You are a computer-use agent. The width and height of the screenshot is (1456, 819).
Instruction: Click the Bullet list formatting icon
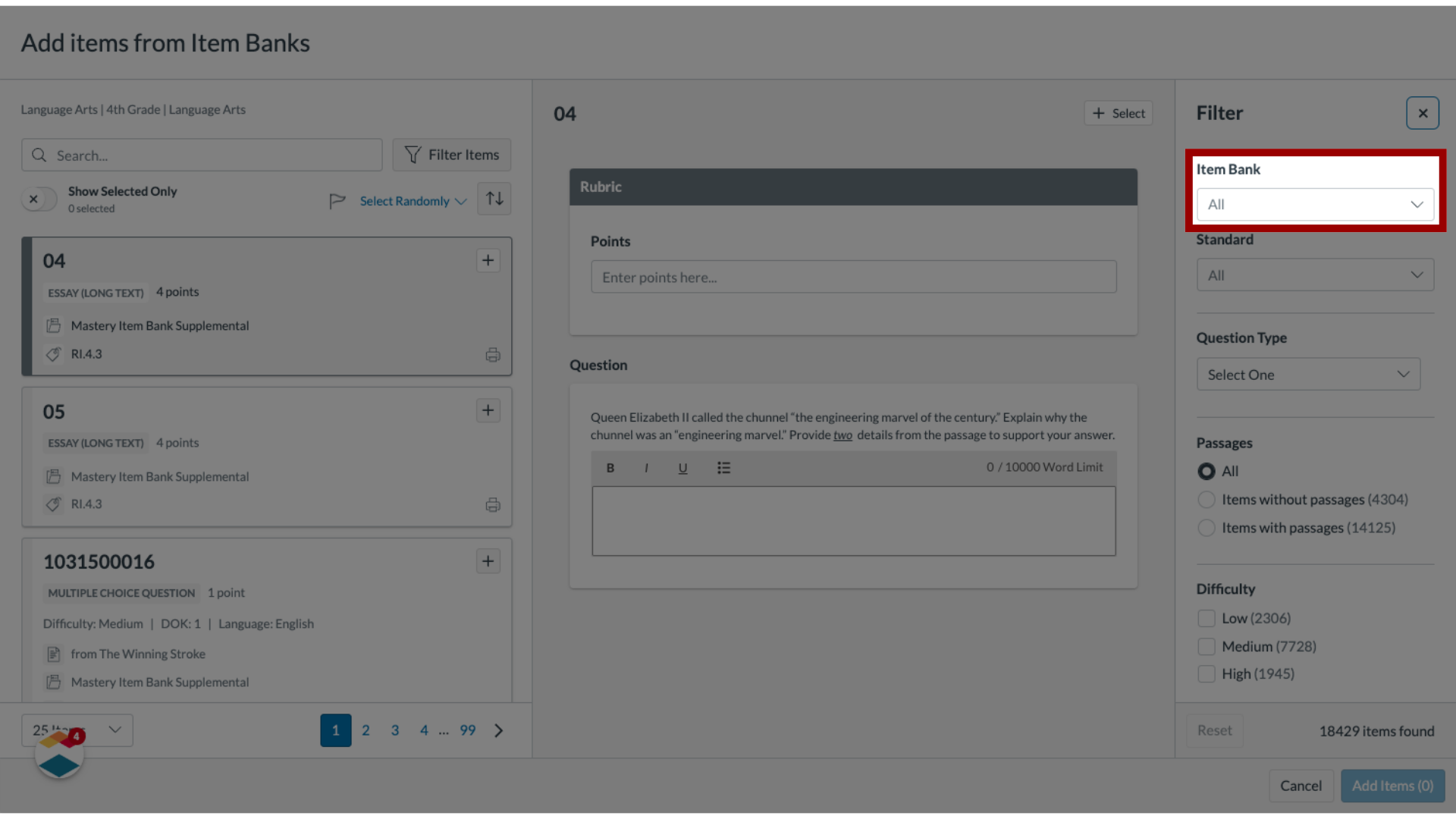723,467
